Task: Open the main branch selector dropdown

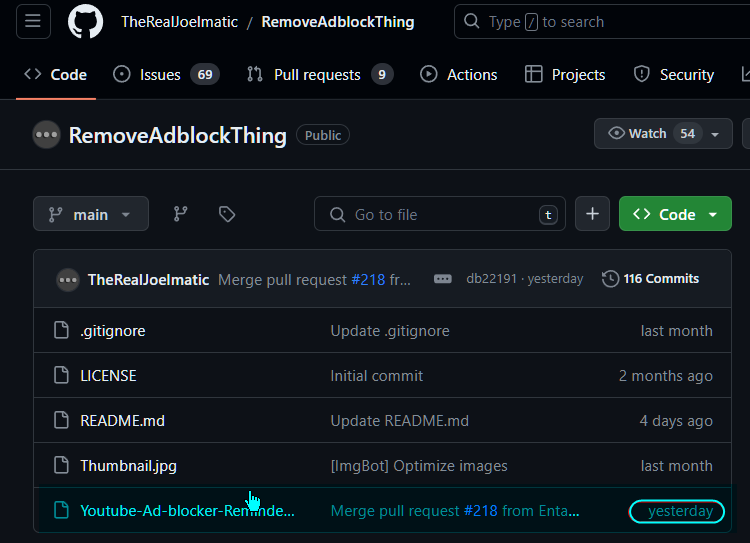Action: coord(91,214)
